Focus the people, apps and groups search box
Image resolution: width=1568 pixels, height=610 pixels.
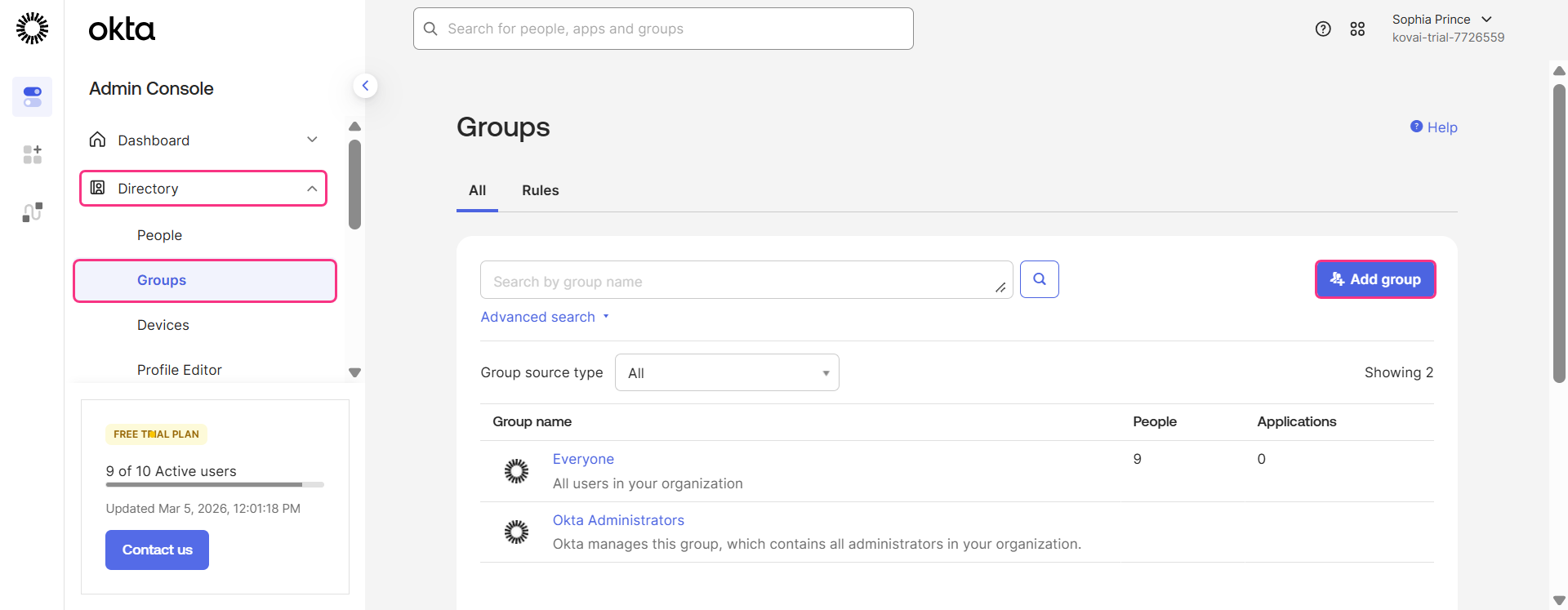tap(663, 29)
